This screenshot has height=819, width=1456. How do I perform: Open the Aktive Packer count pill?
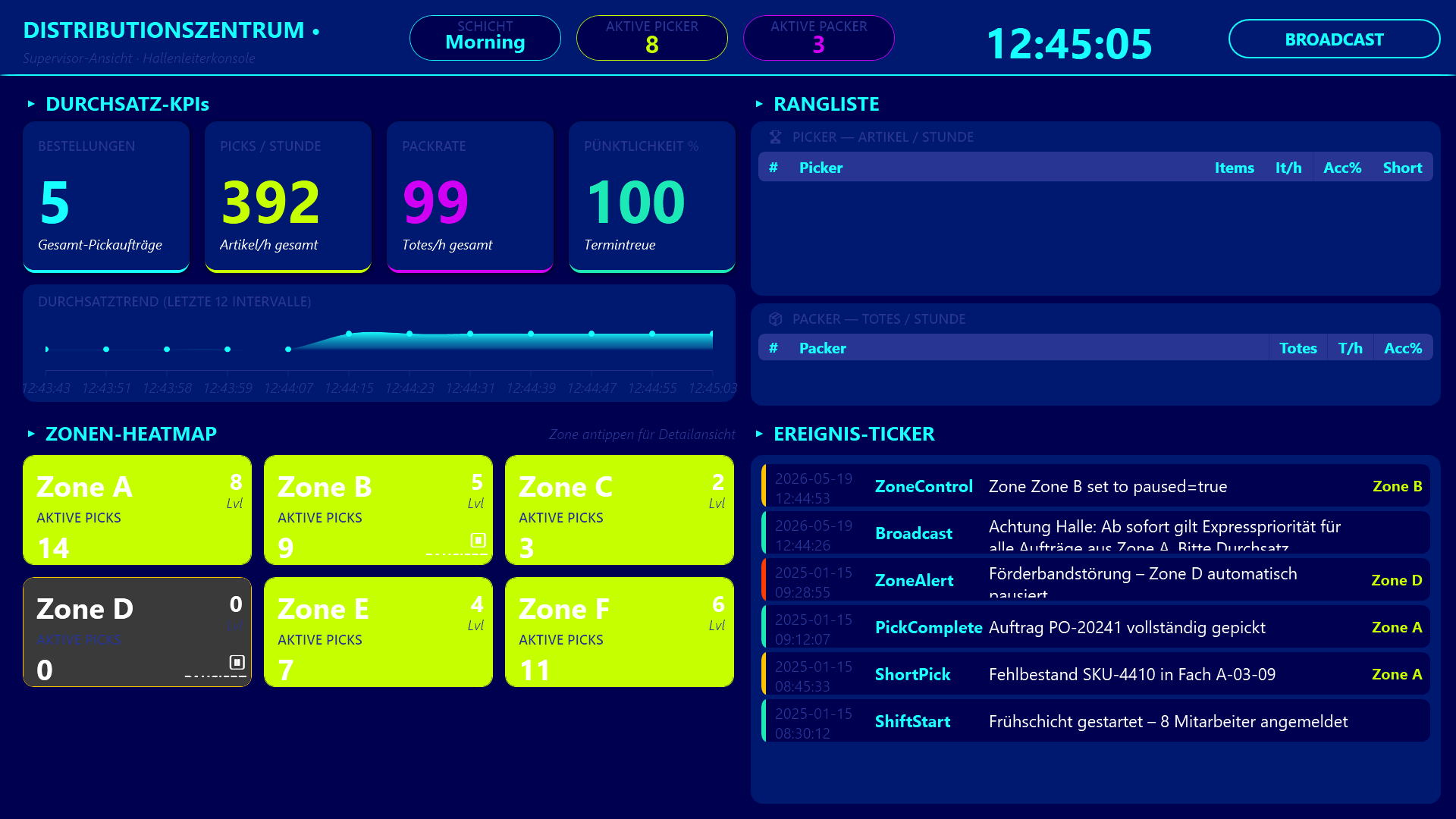(x=819, y=38)
